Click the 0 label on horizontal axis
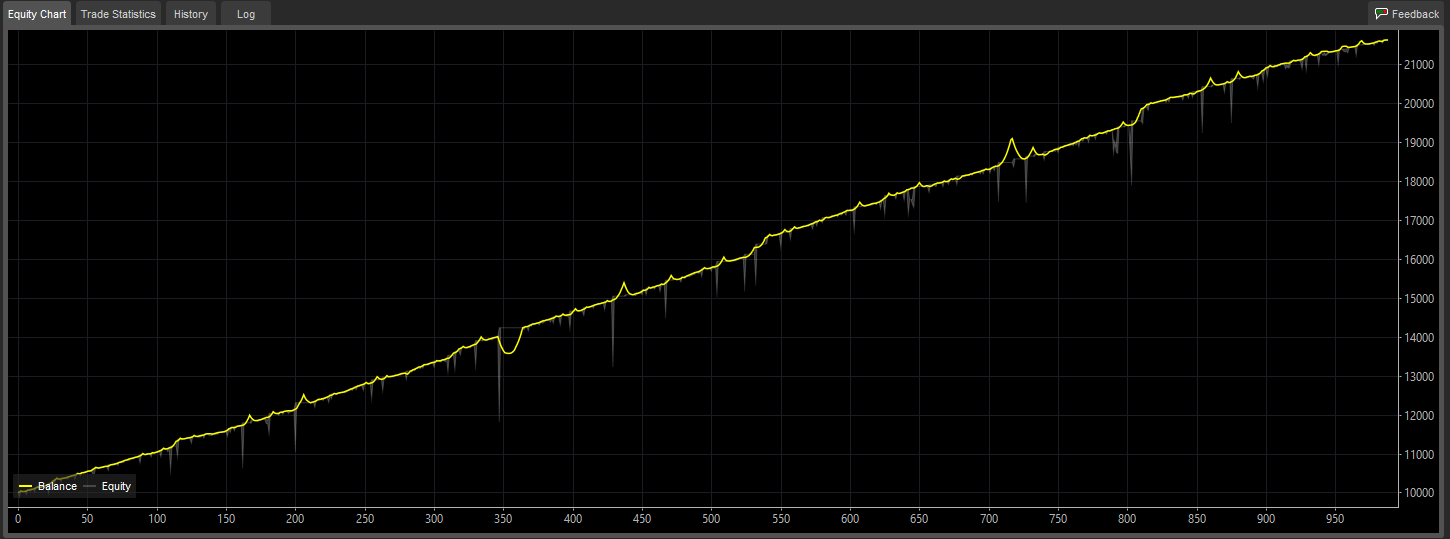 click(18, 519)
